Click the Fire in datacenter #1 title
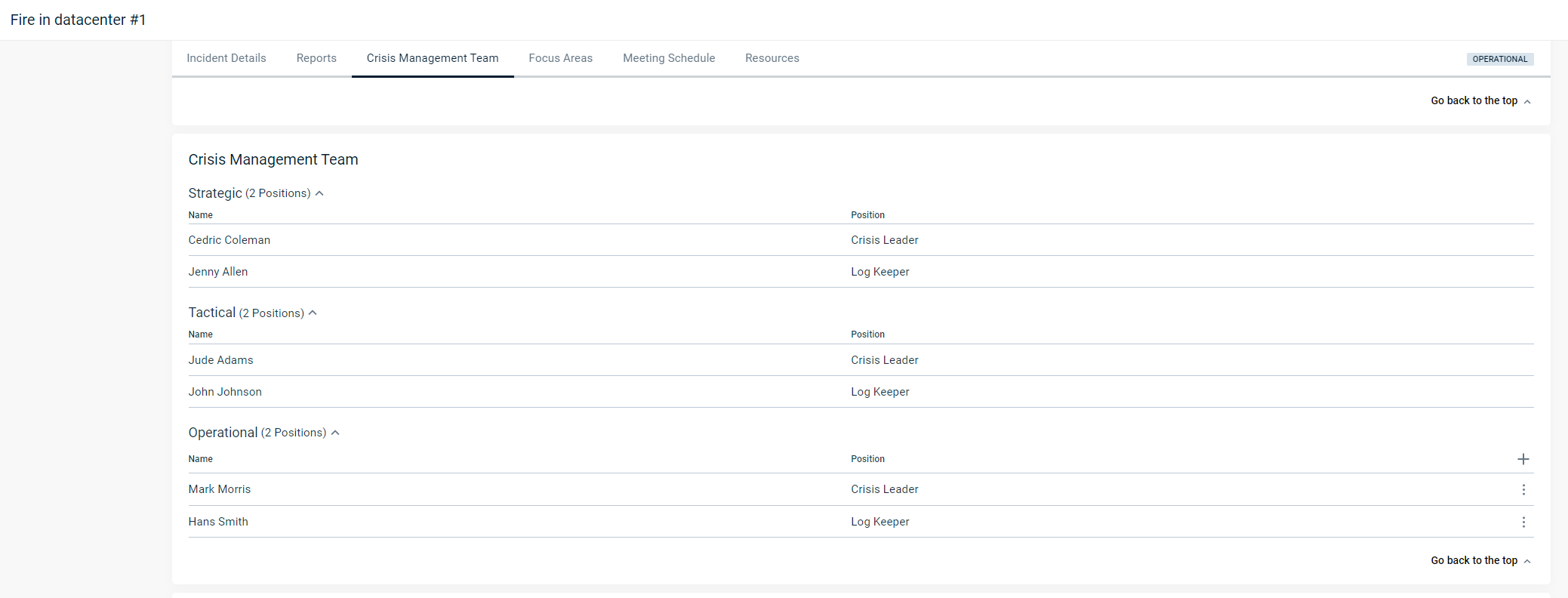 [78, 20]
